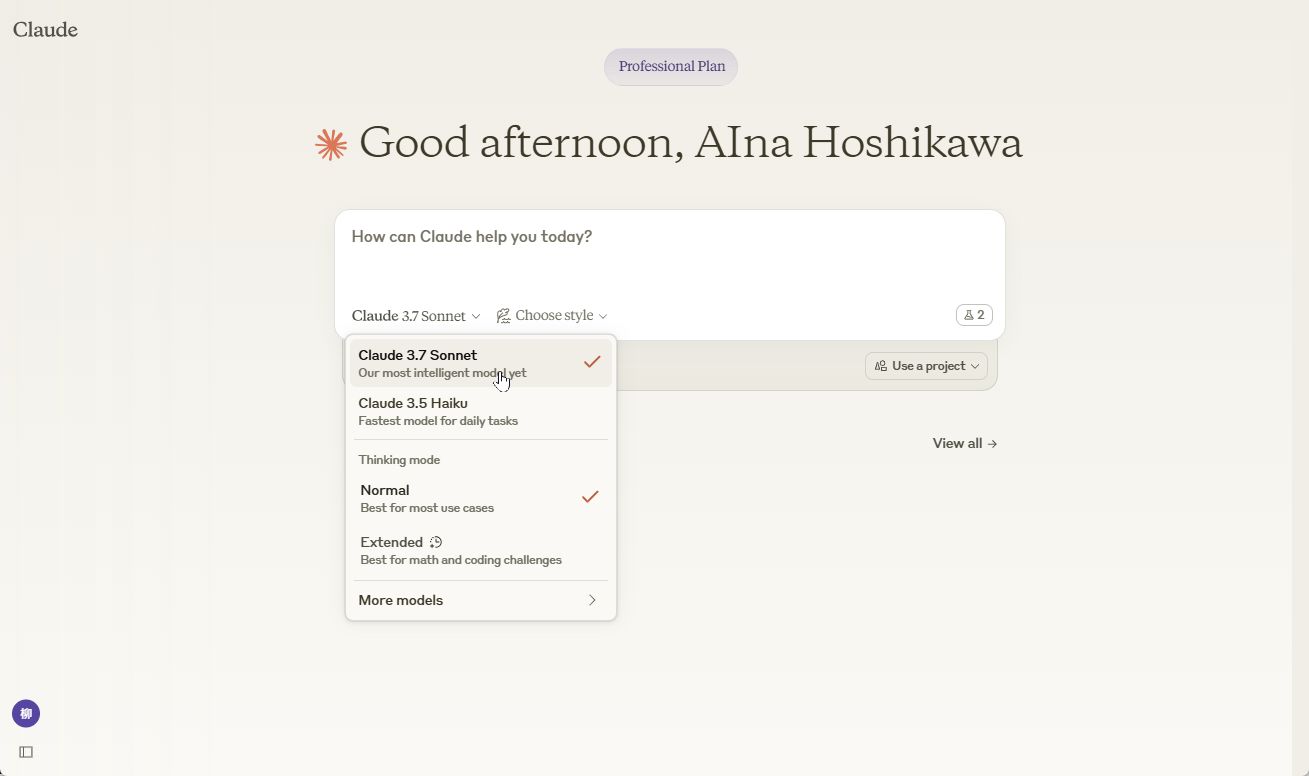Click the Extended thinking clock icon
Image resolution: width=1309 pixels, height=776 pixels.
point(436,542)
